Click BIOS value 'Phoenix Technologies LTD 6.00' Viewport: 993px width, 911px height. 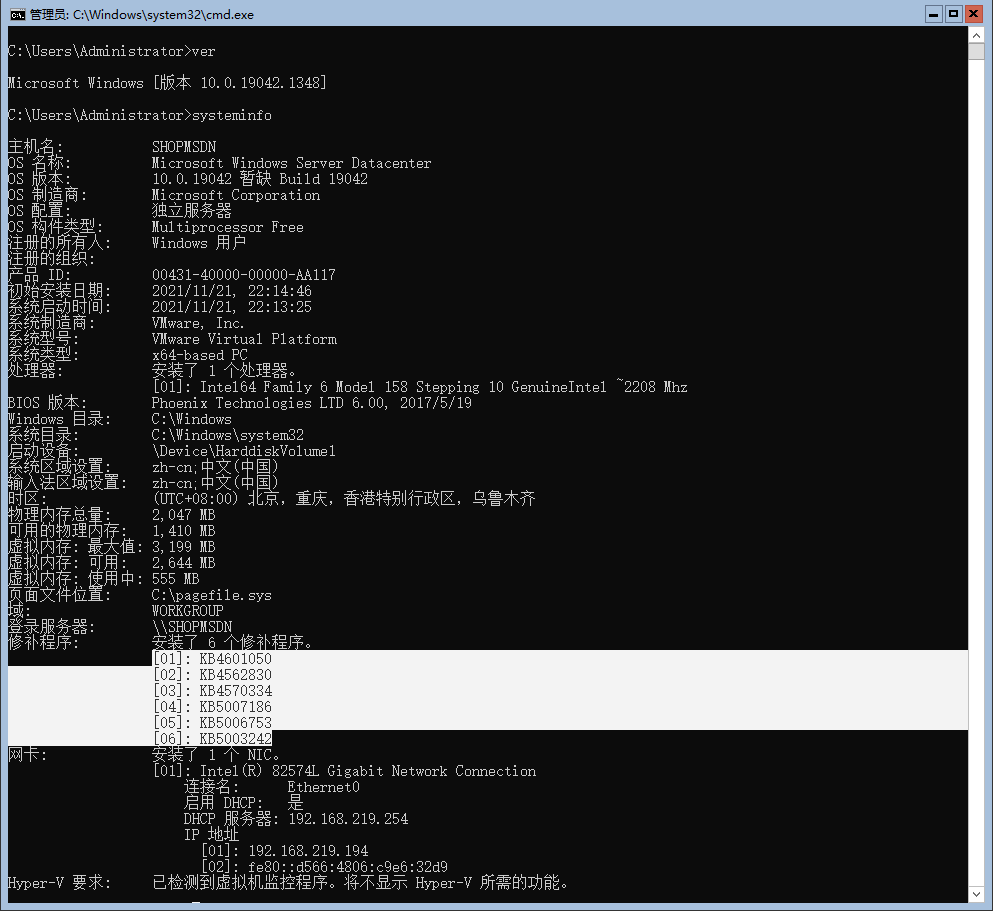(269, 403)
